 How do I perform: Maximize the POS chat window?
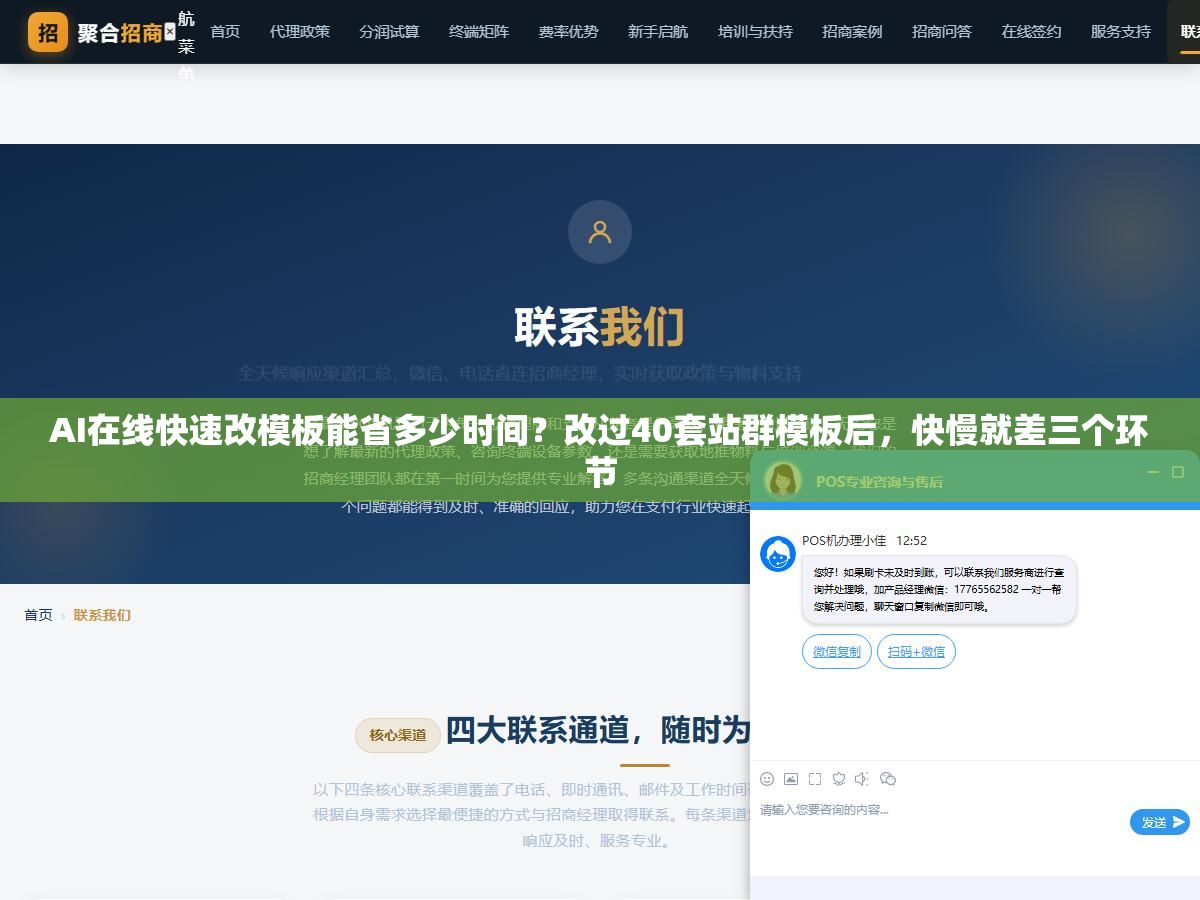click(1178, 472)
